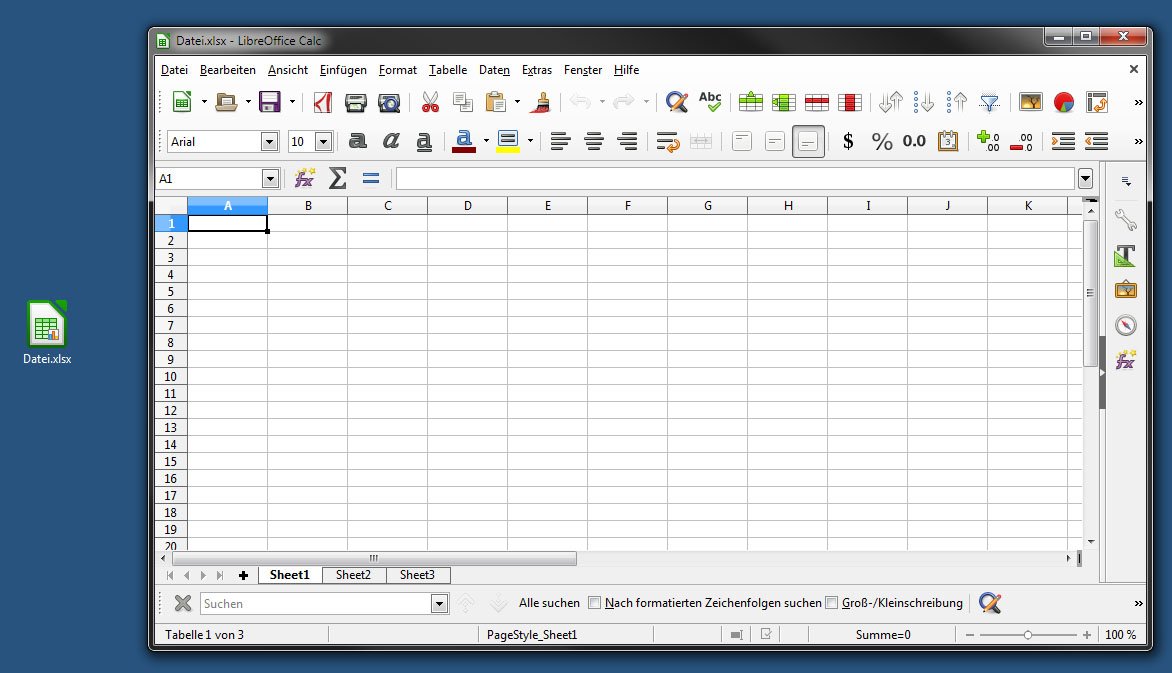The image size is (1172, 673).
Task: Expand the font size dropdown
Action: pyautogui.click(x=323, y=142)
